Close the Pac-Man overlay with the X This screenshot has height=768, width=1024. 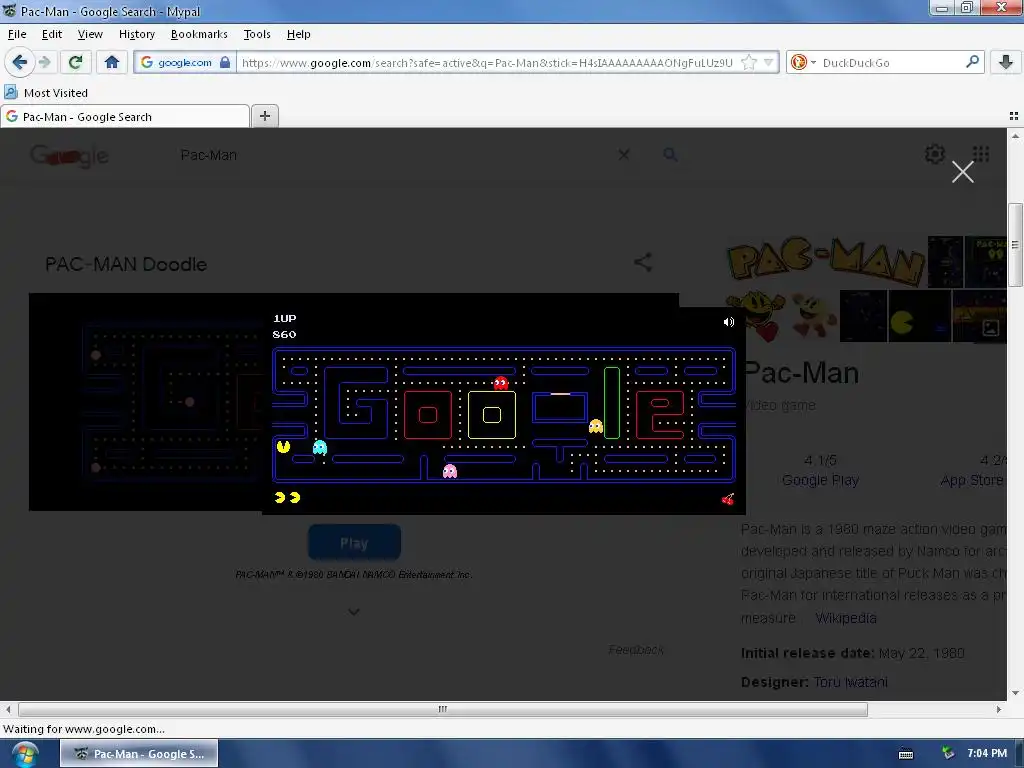[963, 172]
